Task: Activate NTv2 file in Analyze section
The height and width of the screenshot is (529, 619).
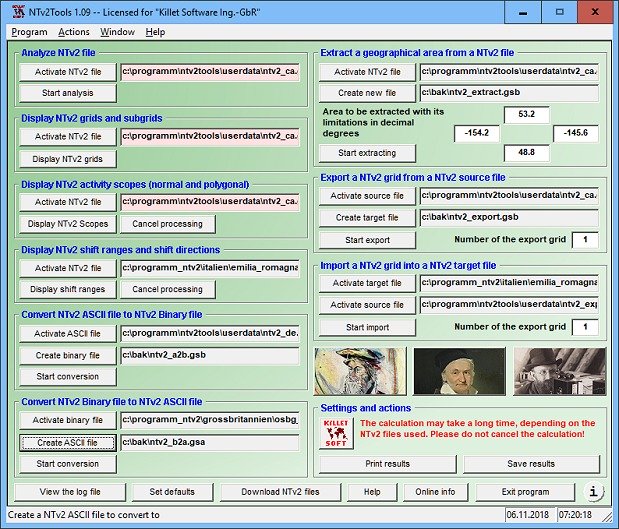Action: (x=68, y=72)
